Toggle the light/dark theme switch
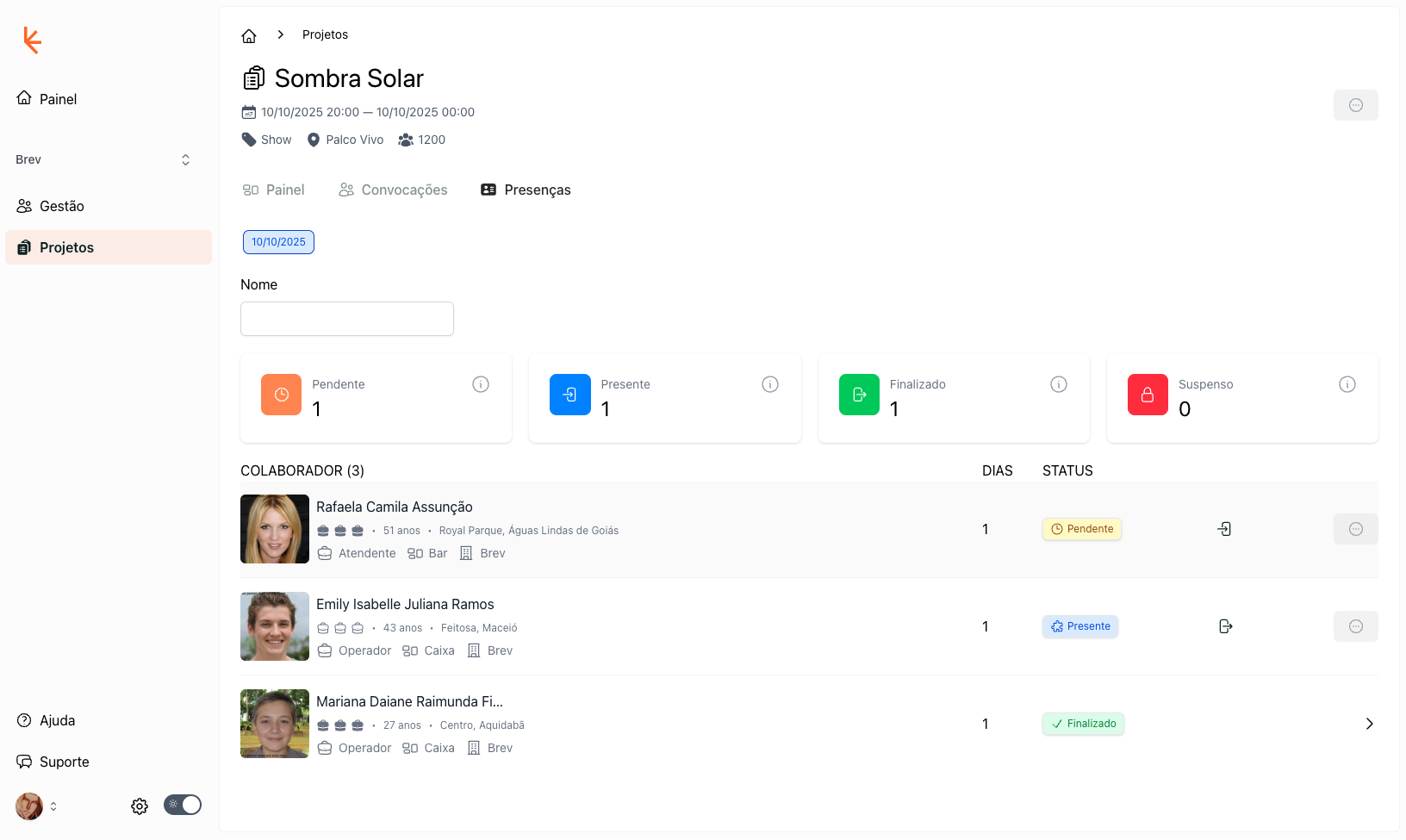This screenshot has height=840, width=1406. [x=183, y=805]
